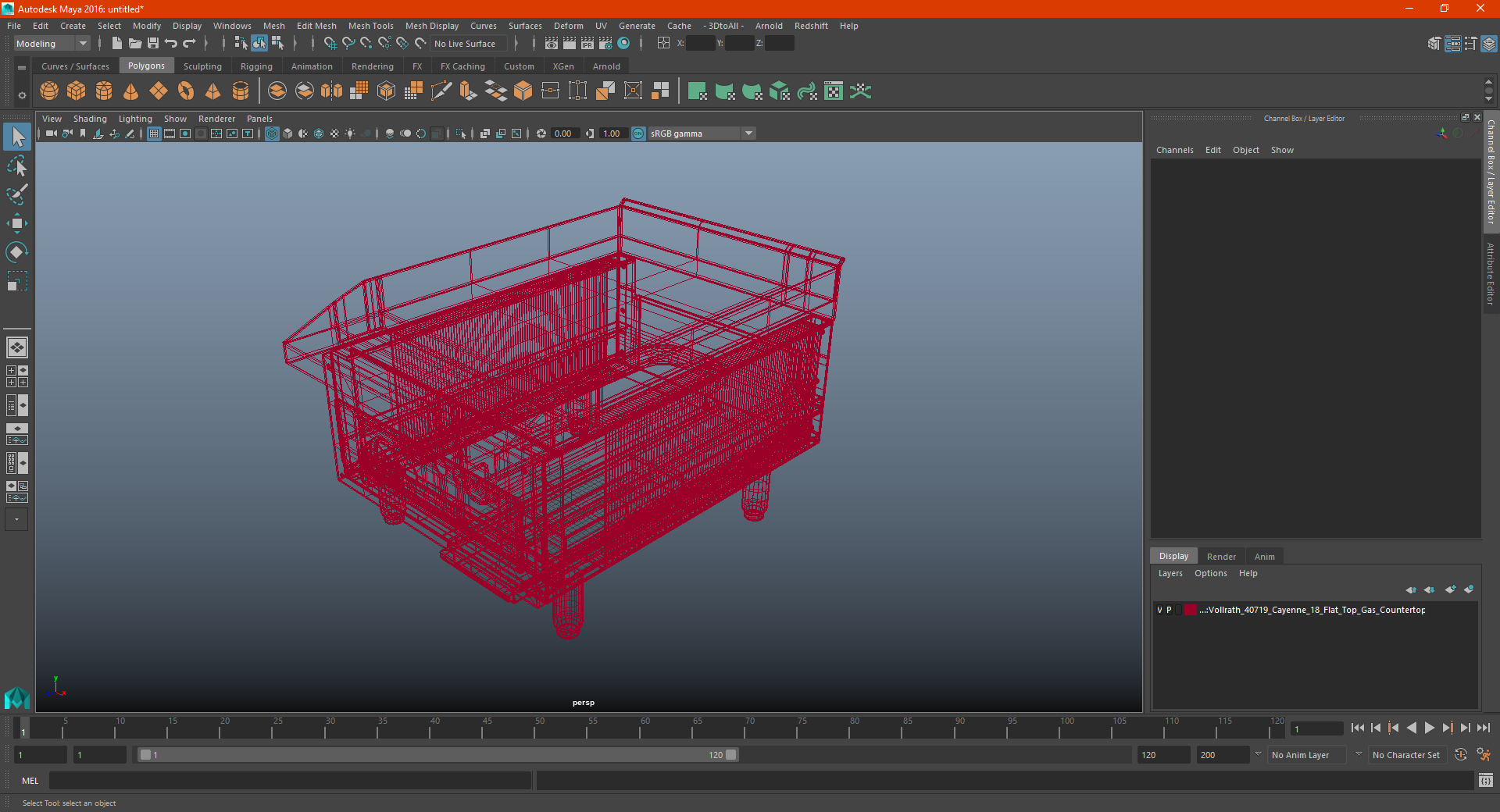This screenshot has width=1500, height=812.
Task: Select the Rotate tool in toolbox
Action: (x=17, y=252)
